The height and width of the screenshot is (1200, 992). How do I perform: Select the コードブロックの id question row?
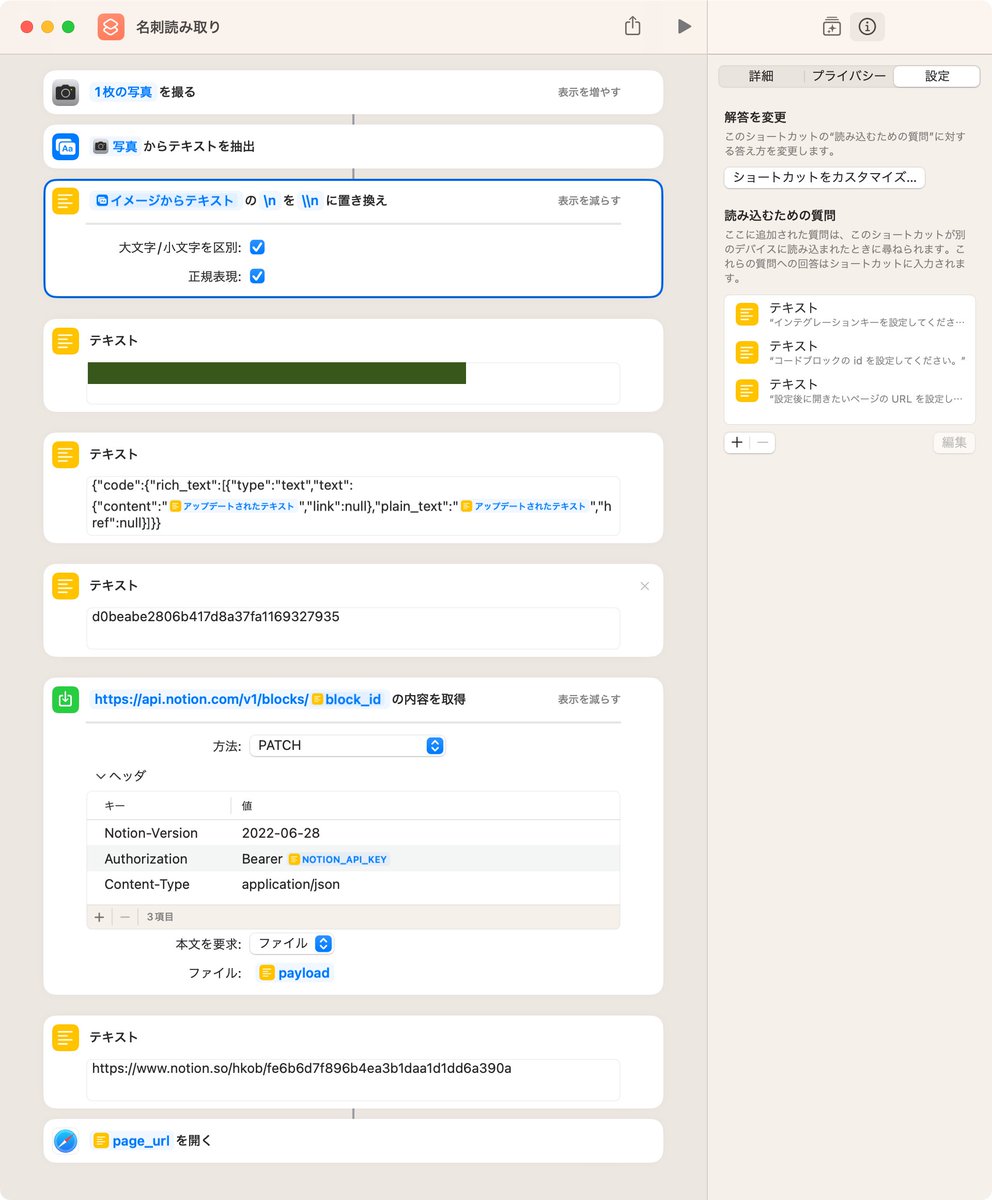point(849,352)
